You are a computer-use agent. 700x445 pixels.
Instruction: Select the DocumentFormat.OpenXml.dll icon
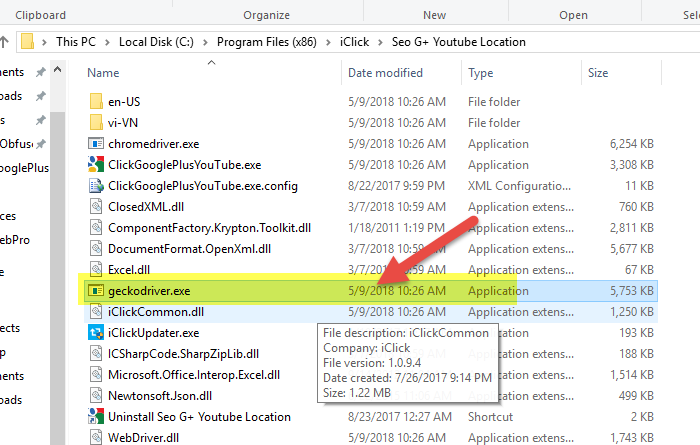click(x=96, y=248)
